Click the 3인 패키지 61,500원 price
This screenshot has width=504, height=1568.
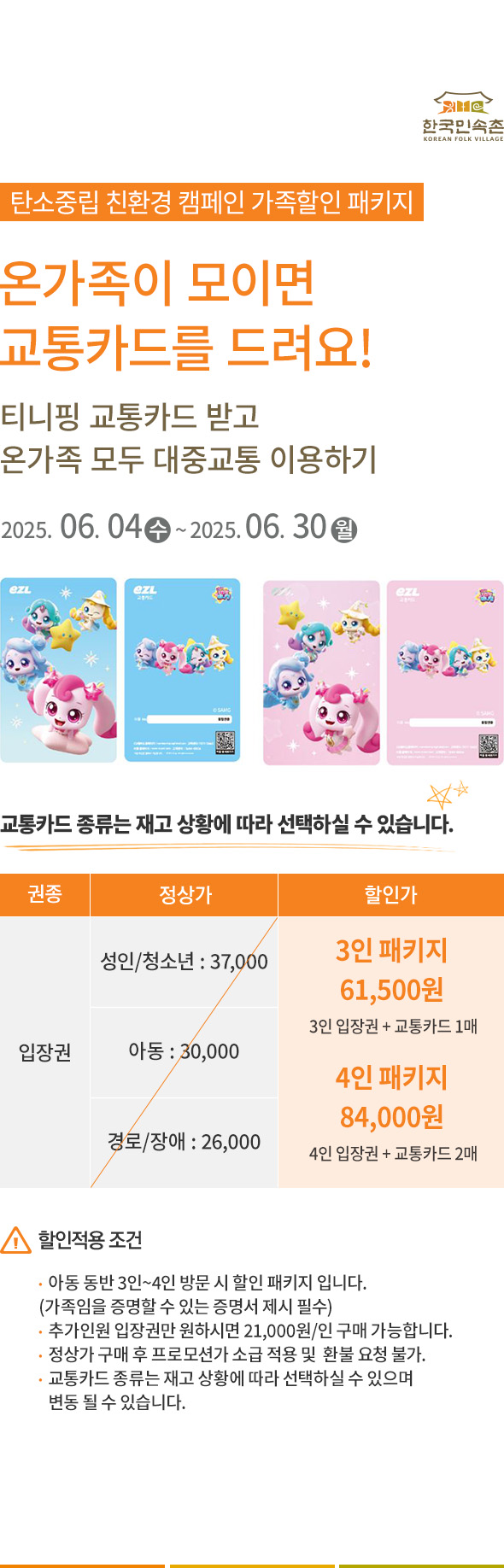pyautogui.click(x=391, y=970)
